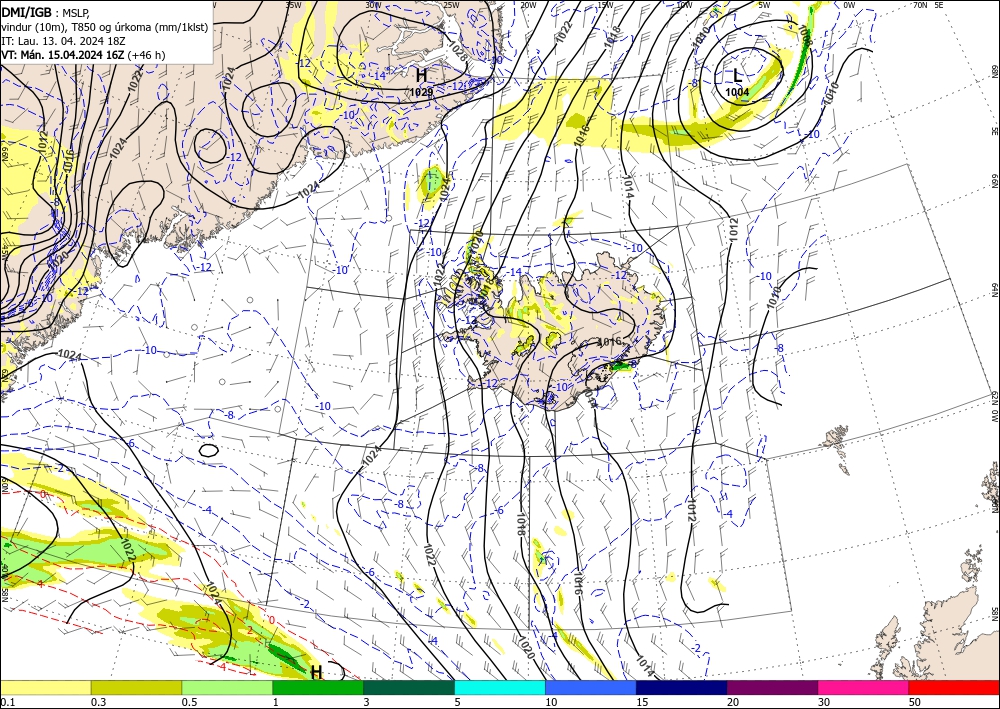The image size is (1000, 709).
Task: Click the navy 15–20 legend color band
Action: point(682,687)
